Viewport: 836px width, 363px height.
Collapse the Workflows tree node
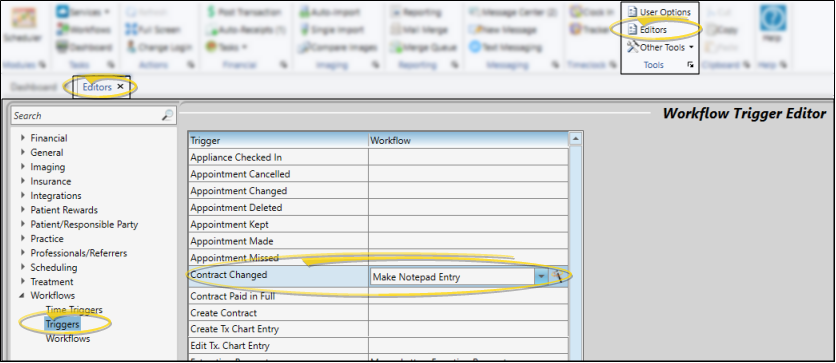tap(22, 296)
